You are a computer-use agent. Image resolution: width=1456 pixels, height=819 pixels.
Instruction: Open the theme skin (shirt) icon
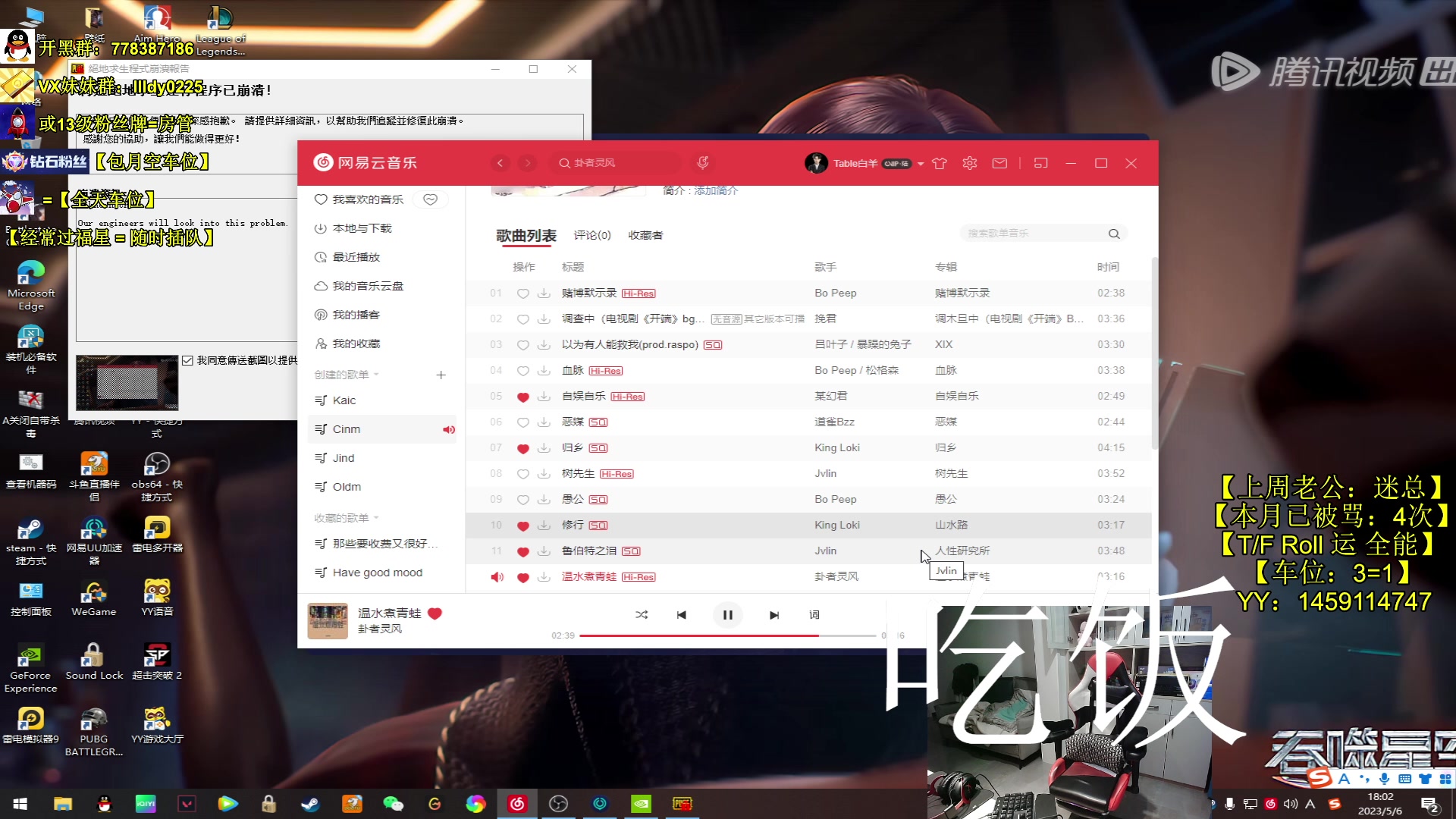[939, 163]
